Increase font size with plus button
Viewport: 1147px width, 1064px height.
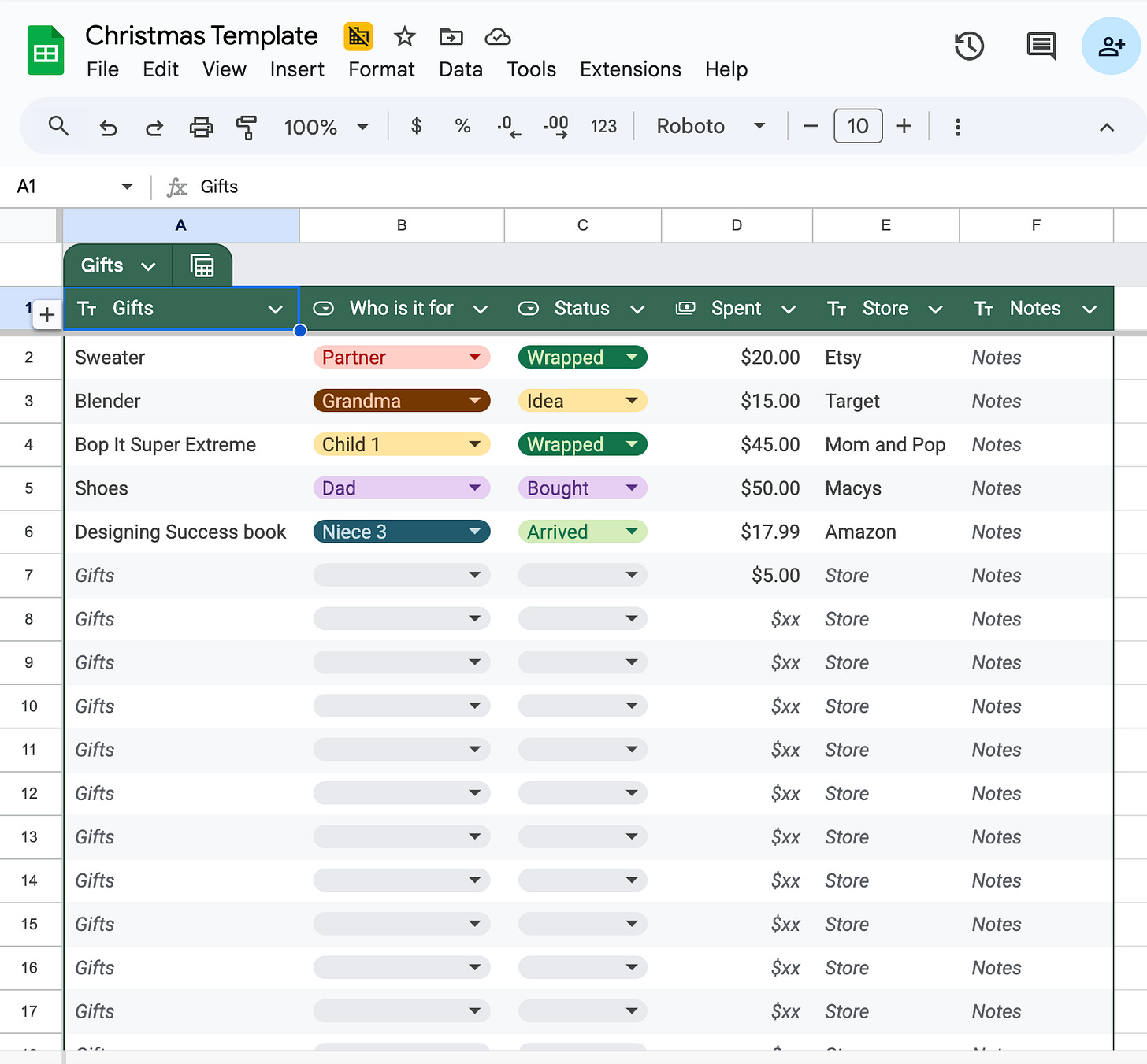point(904,126)
